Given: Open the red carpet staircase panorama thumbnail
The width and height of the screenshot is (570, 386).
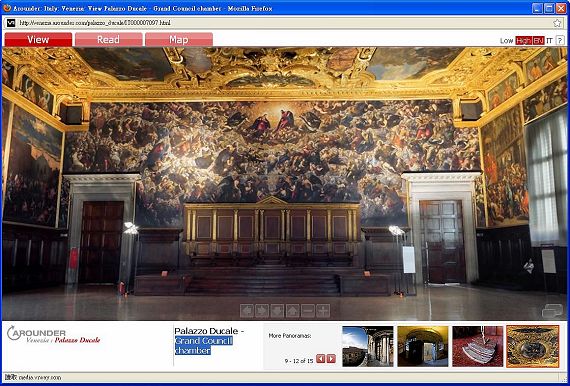Looking at the screenshot, I should pos(478,346).
